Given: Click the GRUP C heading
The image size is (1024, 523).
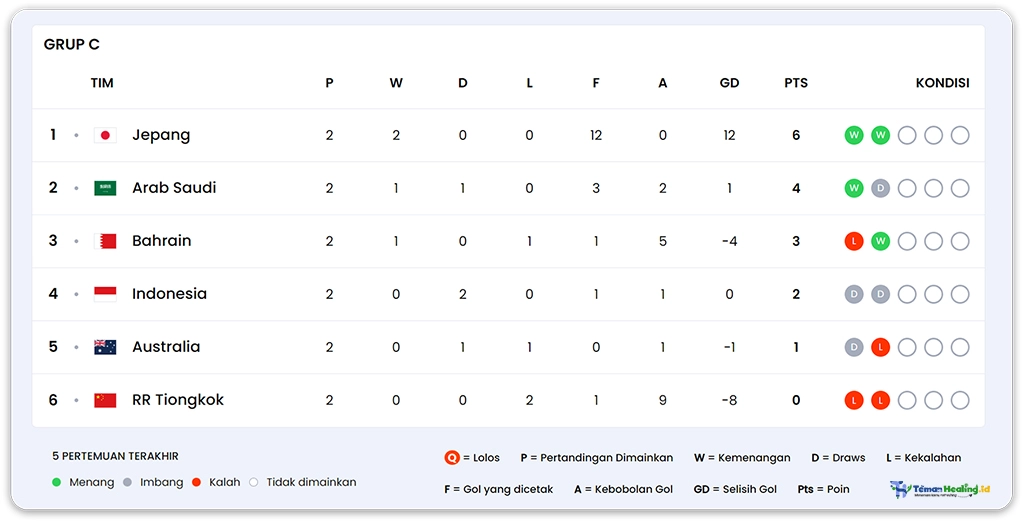Looking at the screenshot, I should pos(72,45).
